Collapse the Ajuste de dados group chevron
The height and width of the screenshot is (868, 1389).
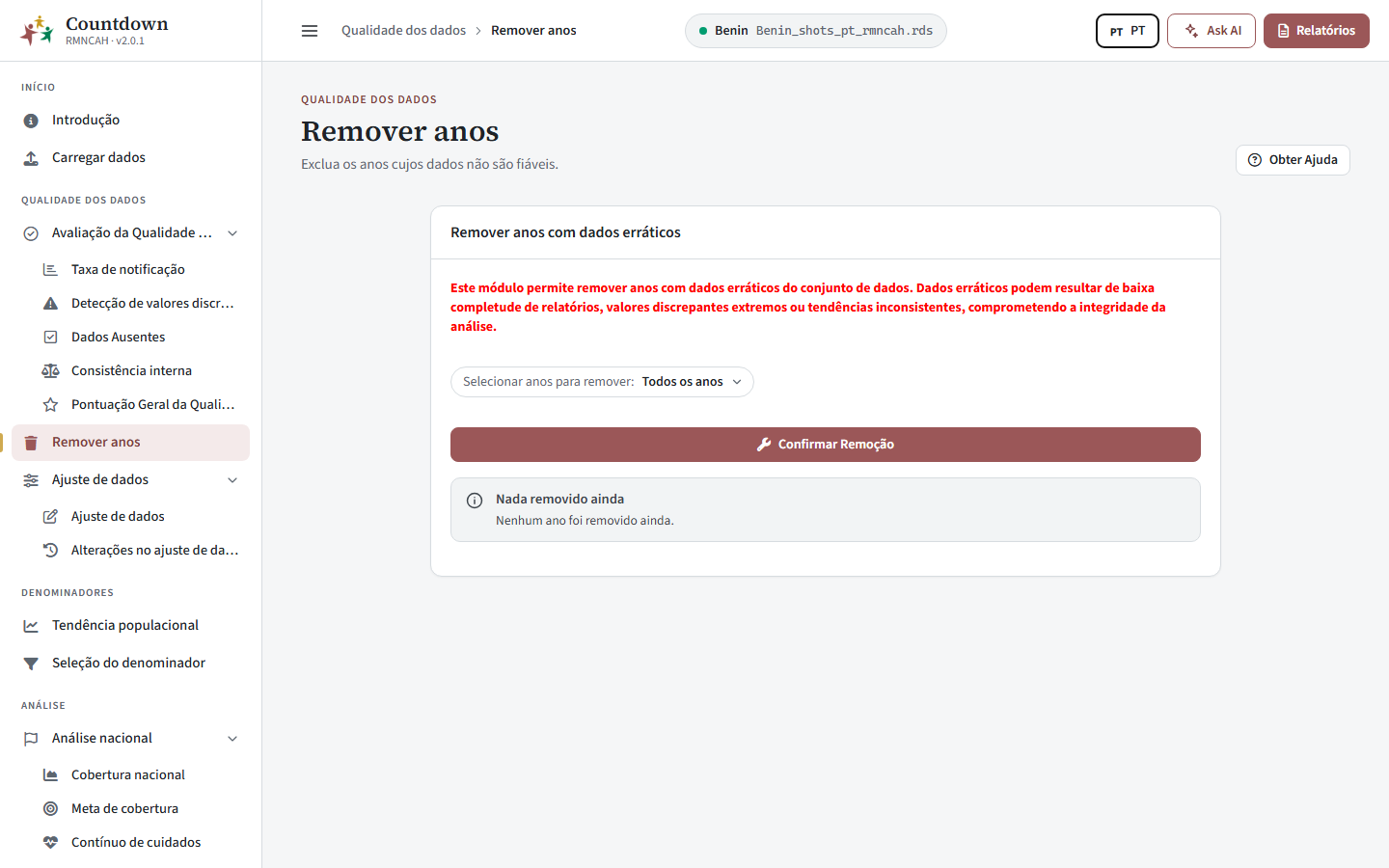pos(232,480)
